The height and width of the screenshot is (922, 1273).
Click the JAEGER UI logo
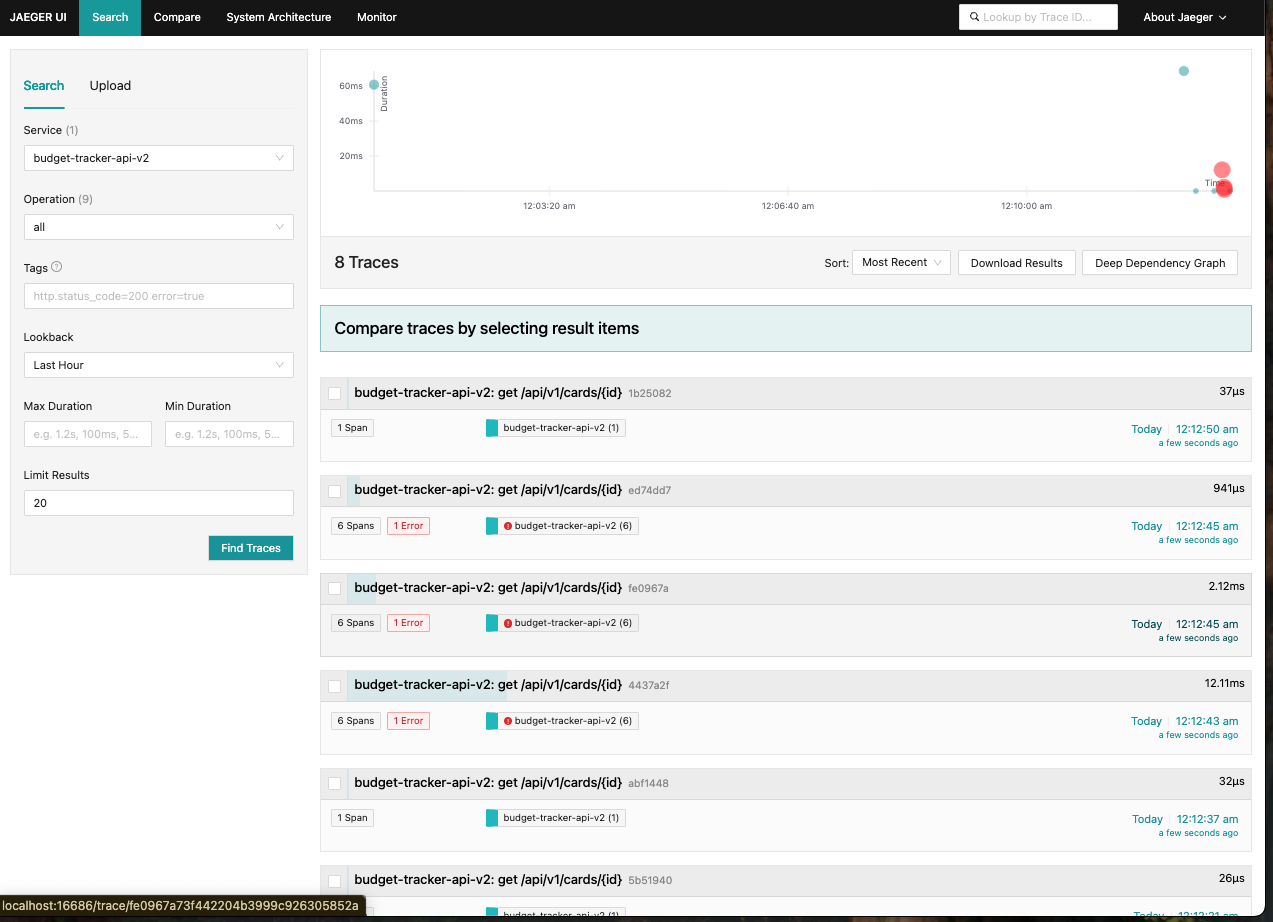pos(39,17)
